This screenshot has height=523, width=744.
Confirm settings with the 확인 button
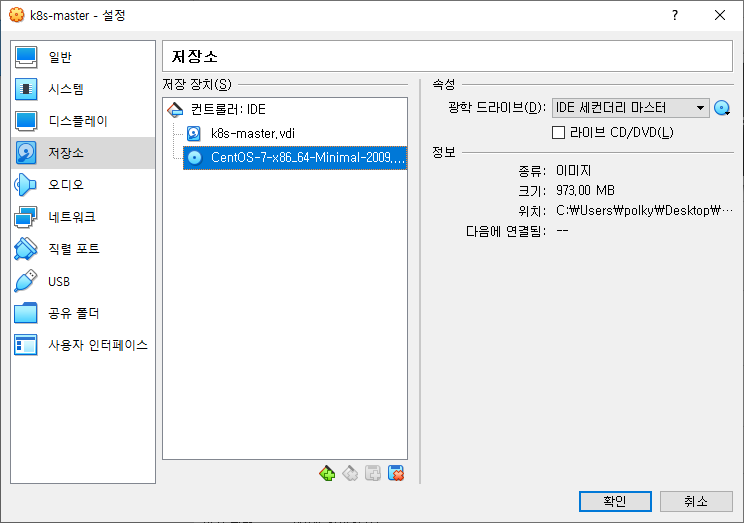(x=615, y=501)
